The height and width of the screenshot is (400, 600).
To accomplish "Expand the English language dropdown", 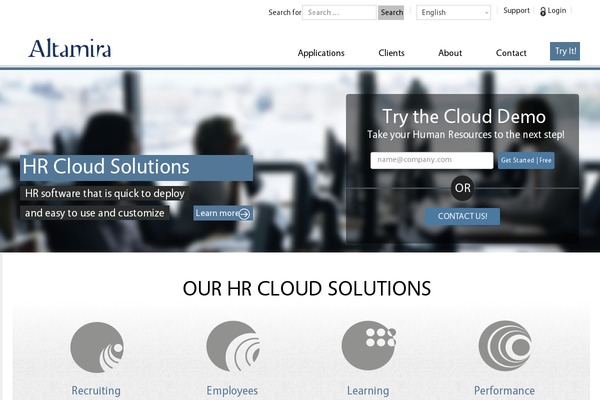I will [x=453, y=13].
